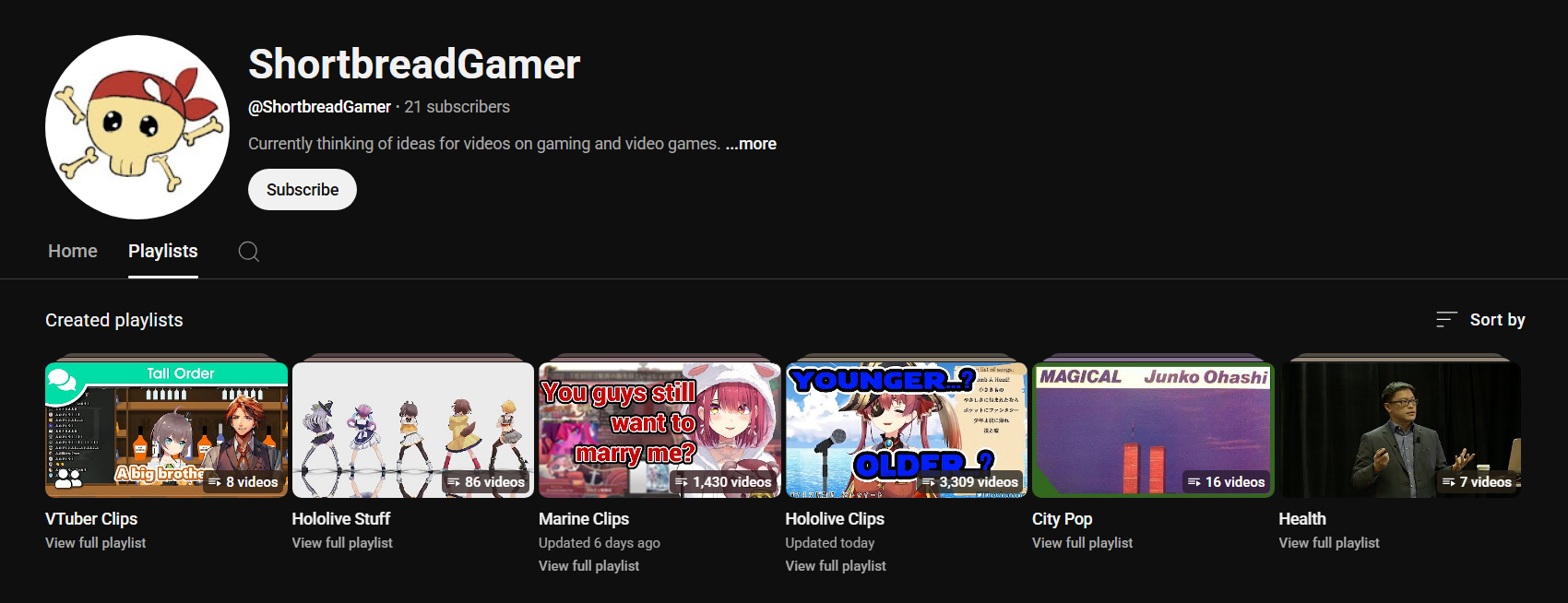Screen dimensions: 1568x603
Task: View full playlist under Hololive Clips
Action: point(836,566)
